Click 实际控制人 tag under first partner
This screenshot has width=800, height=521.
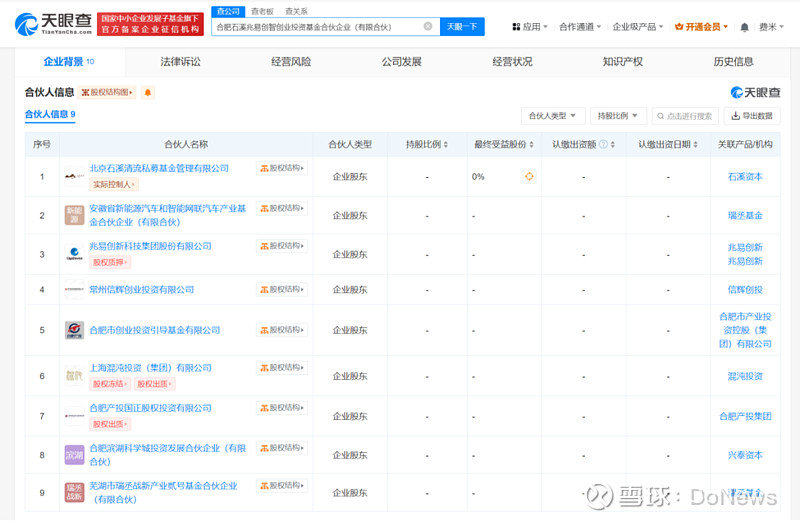114,184
